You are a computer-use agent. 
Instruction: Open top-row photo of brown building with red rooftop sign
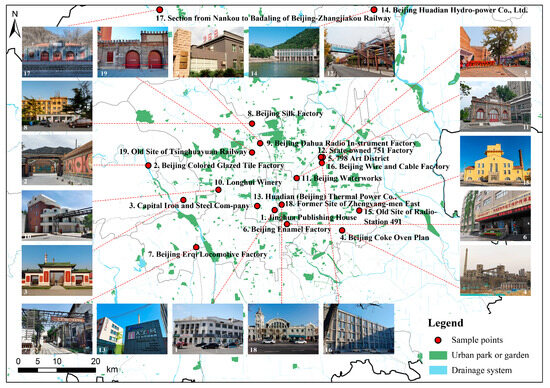208,52
